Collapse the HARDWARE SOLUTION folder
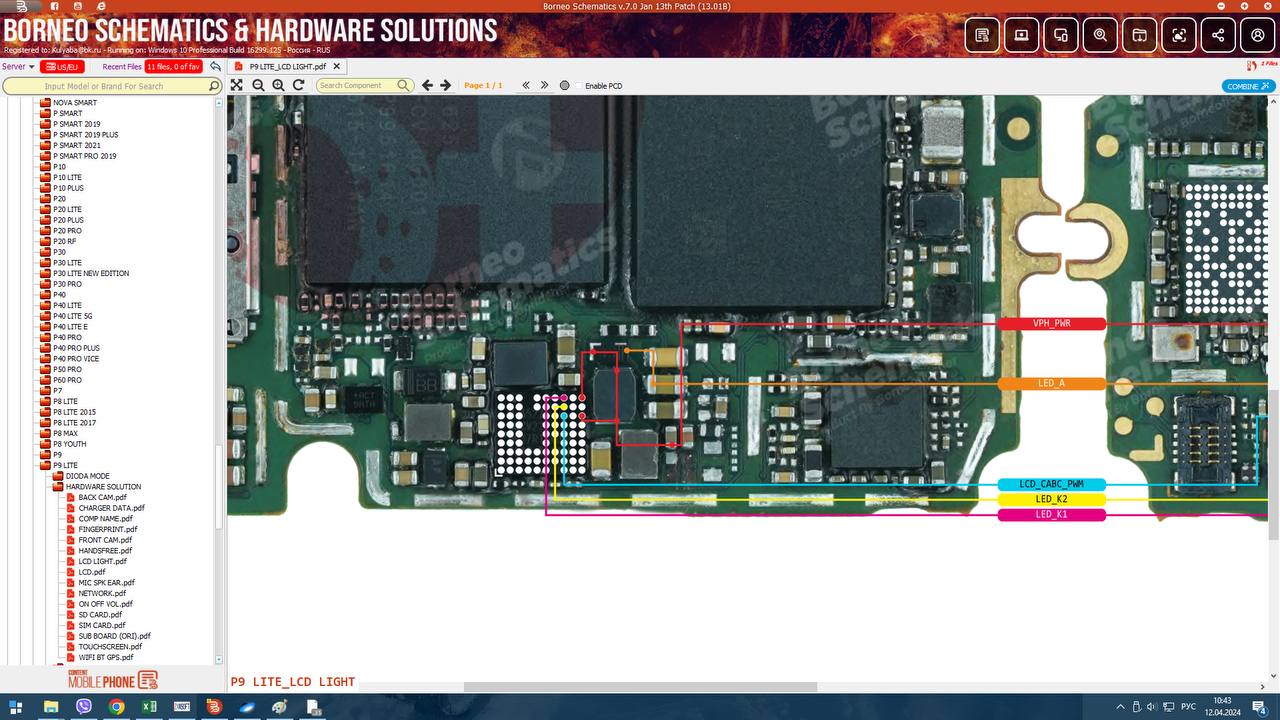 (58, 487)
